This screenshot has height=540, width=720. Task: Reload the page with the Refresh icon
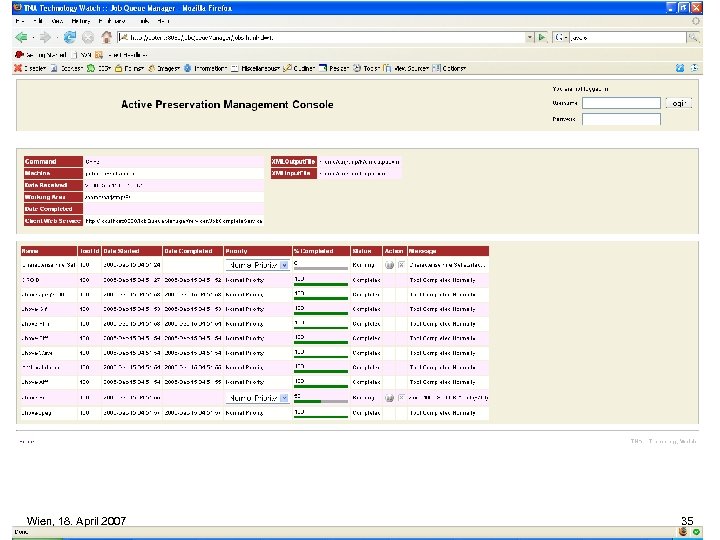click(x=69, y=37)
